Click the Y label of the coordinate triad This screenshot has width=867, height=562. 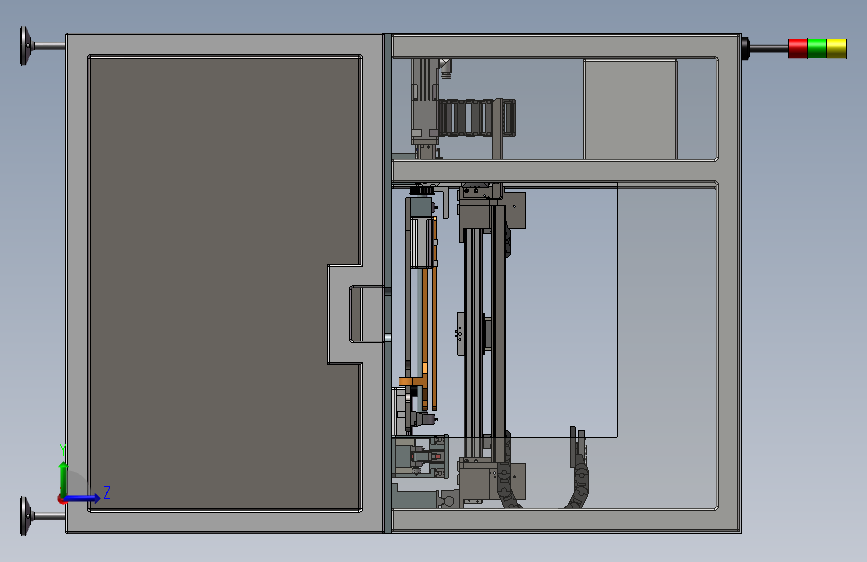(x=63, y=450)
